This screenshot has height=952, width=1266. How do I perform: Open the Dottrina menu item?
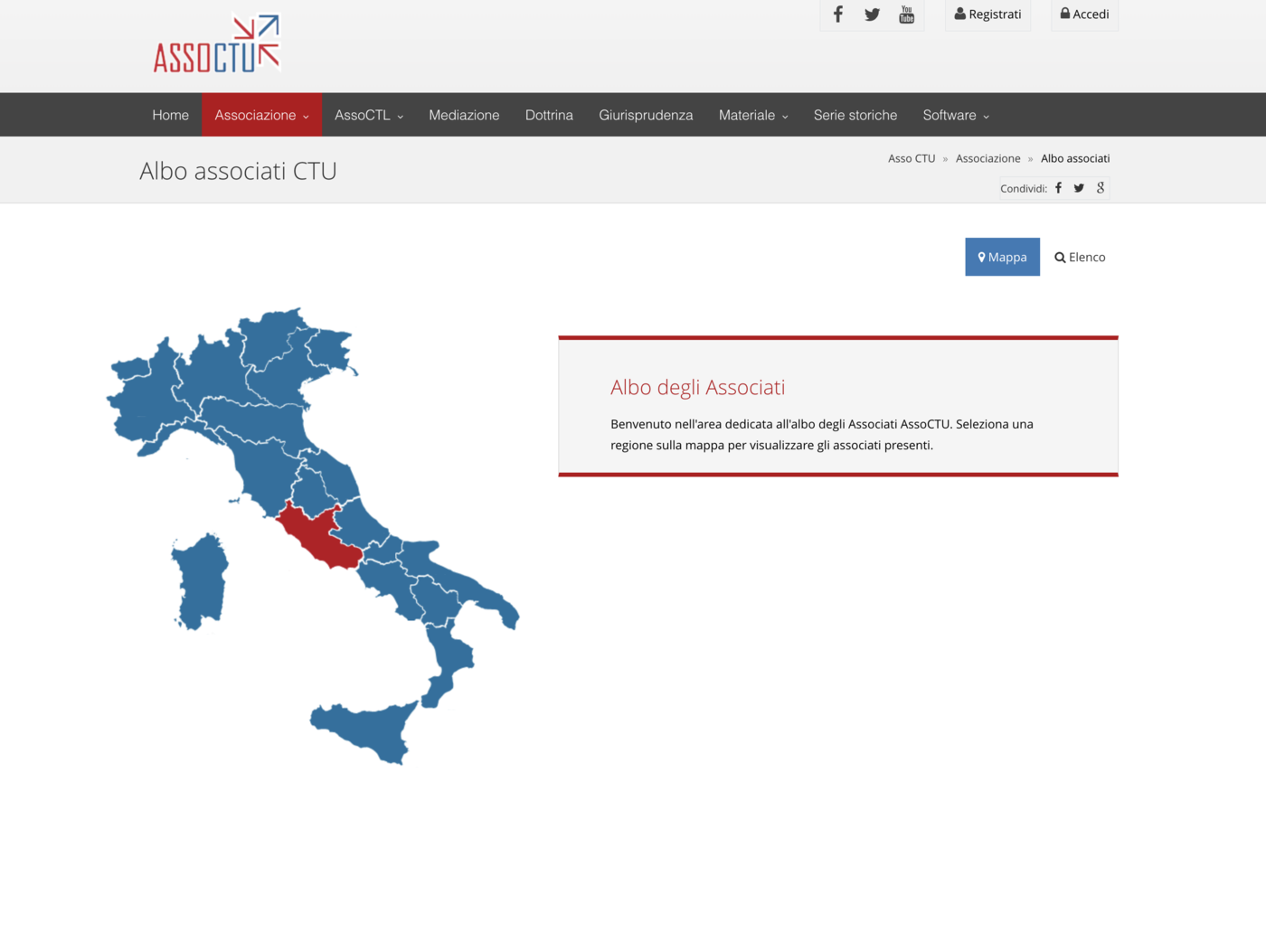(549, 115)
